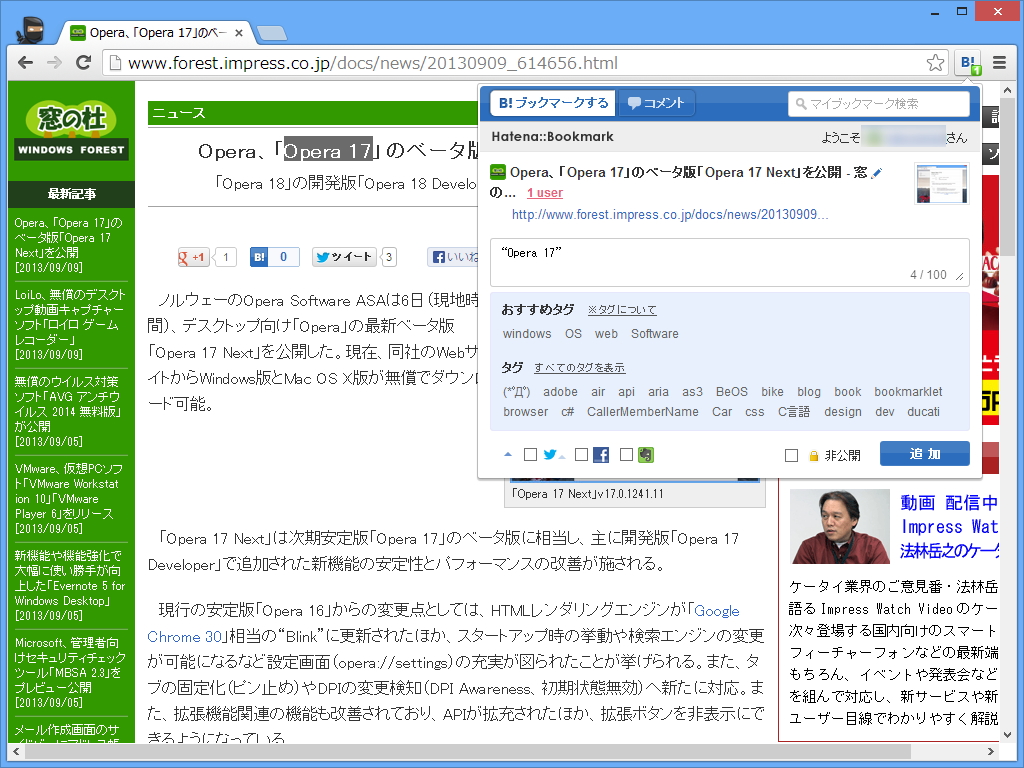1024x768 pixels.
Task: Click the browser back arrow
Action: point(25,63)
